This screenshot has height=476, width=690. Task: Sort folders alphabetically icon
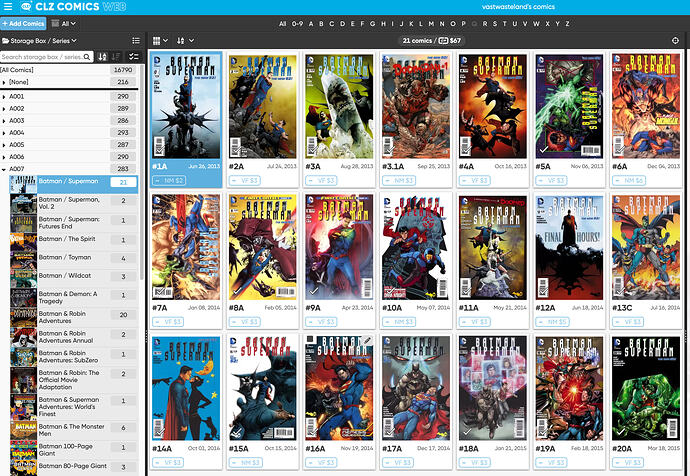[102, 57]
